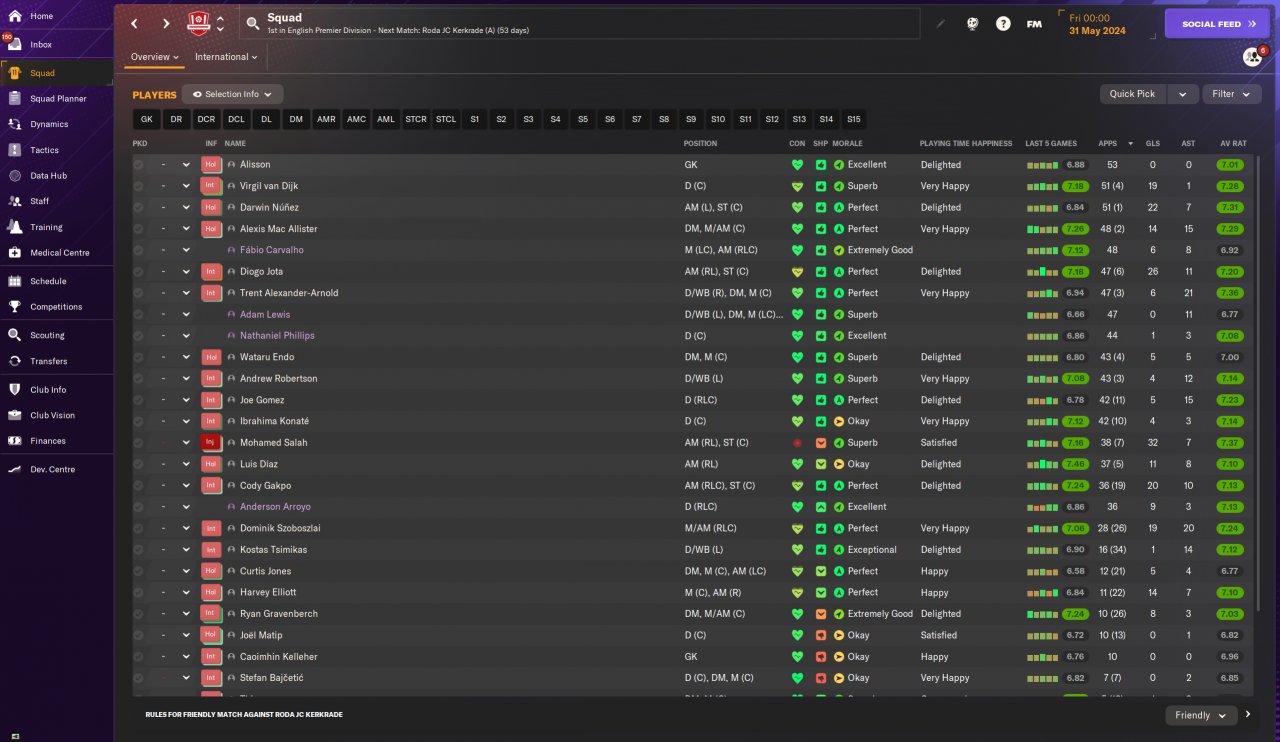Click the Staff icon in the sidebar
Viewport: 1280px width, 742px height.
(x=15, y=201)
